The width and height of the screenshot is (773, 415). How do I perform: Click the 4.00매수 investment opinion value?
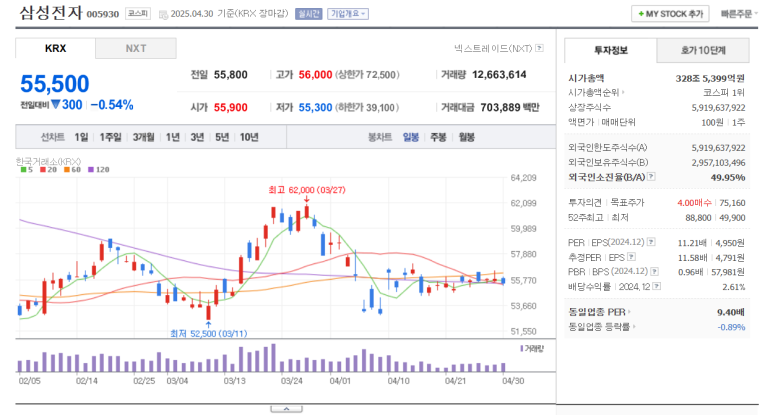click(694, 203)
